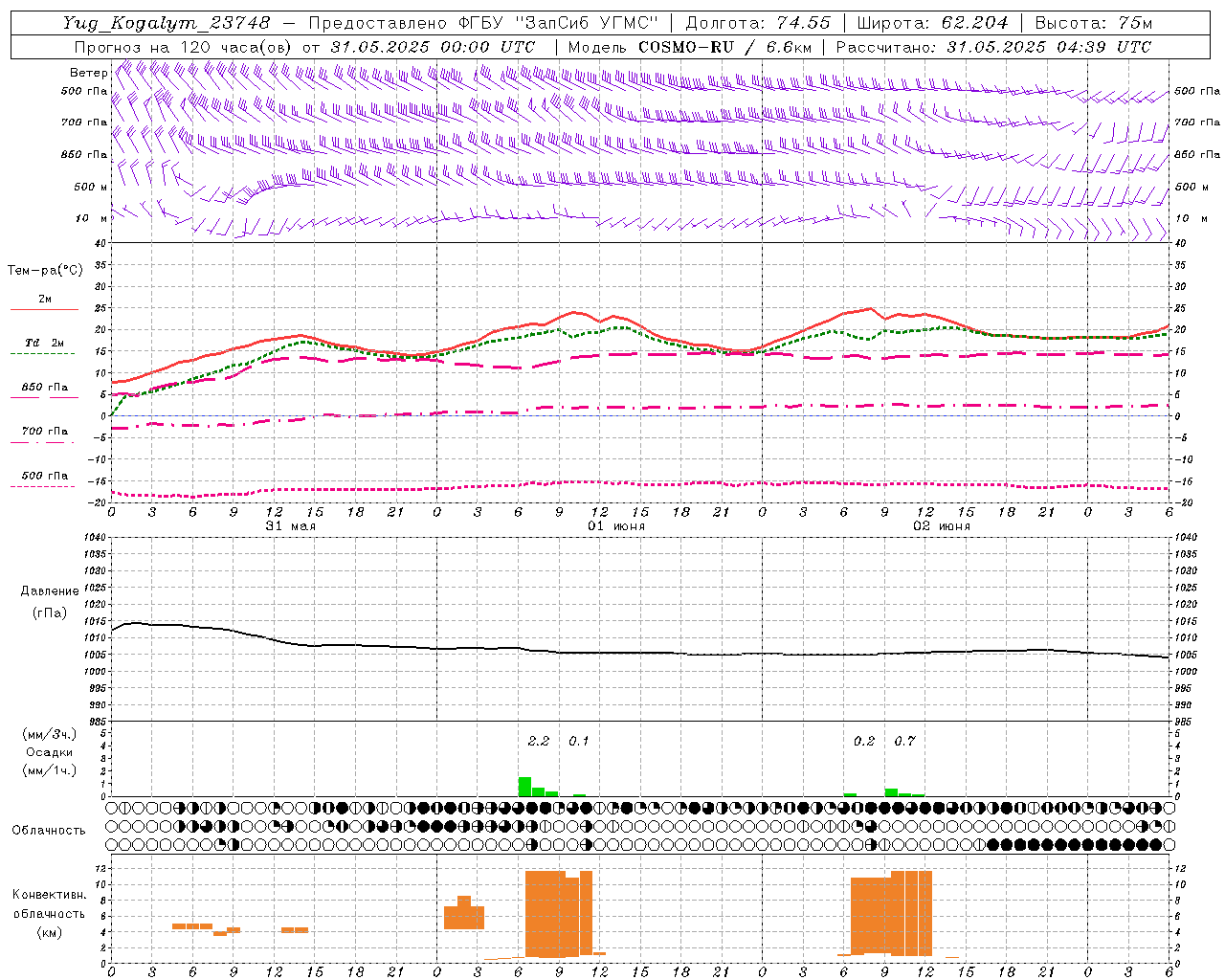
Task: Click the Осадки precipitation label
Action: click(x=50, y=752)
